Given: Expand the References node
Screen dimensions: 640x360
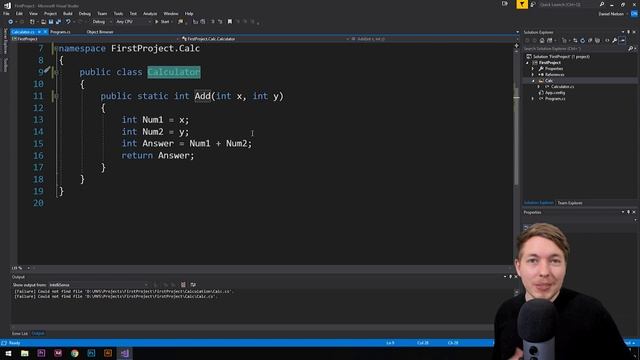Looking at the screenshot, I should [x=533, y=75].
